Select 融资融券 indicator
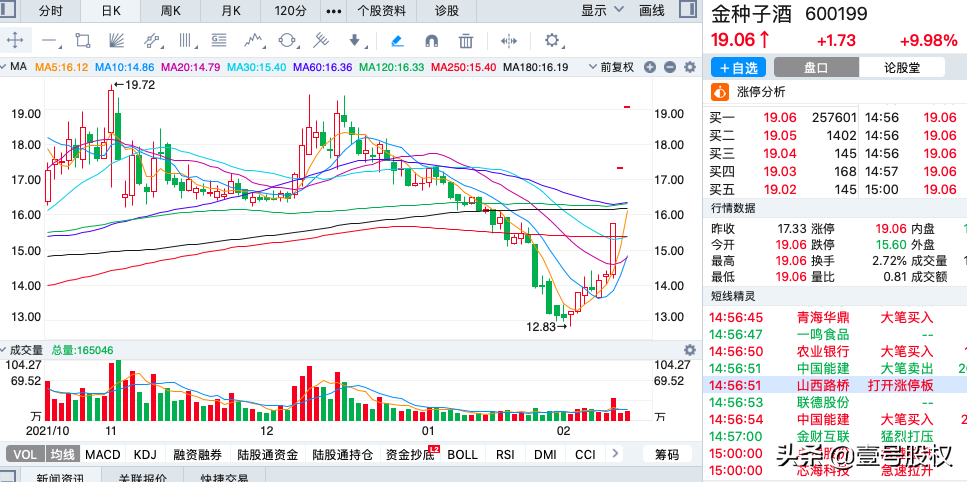The image size is (967, 482). [x=197, y=455]
